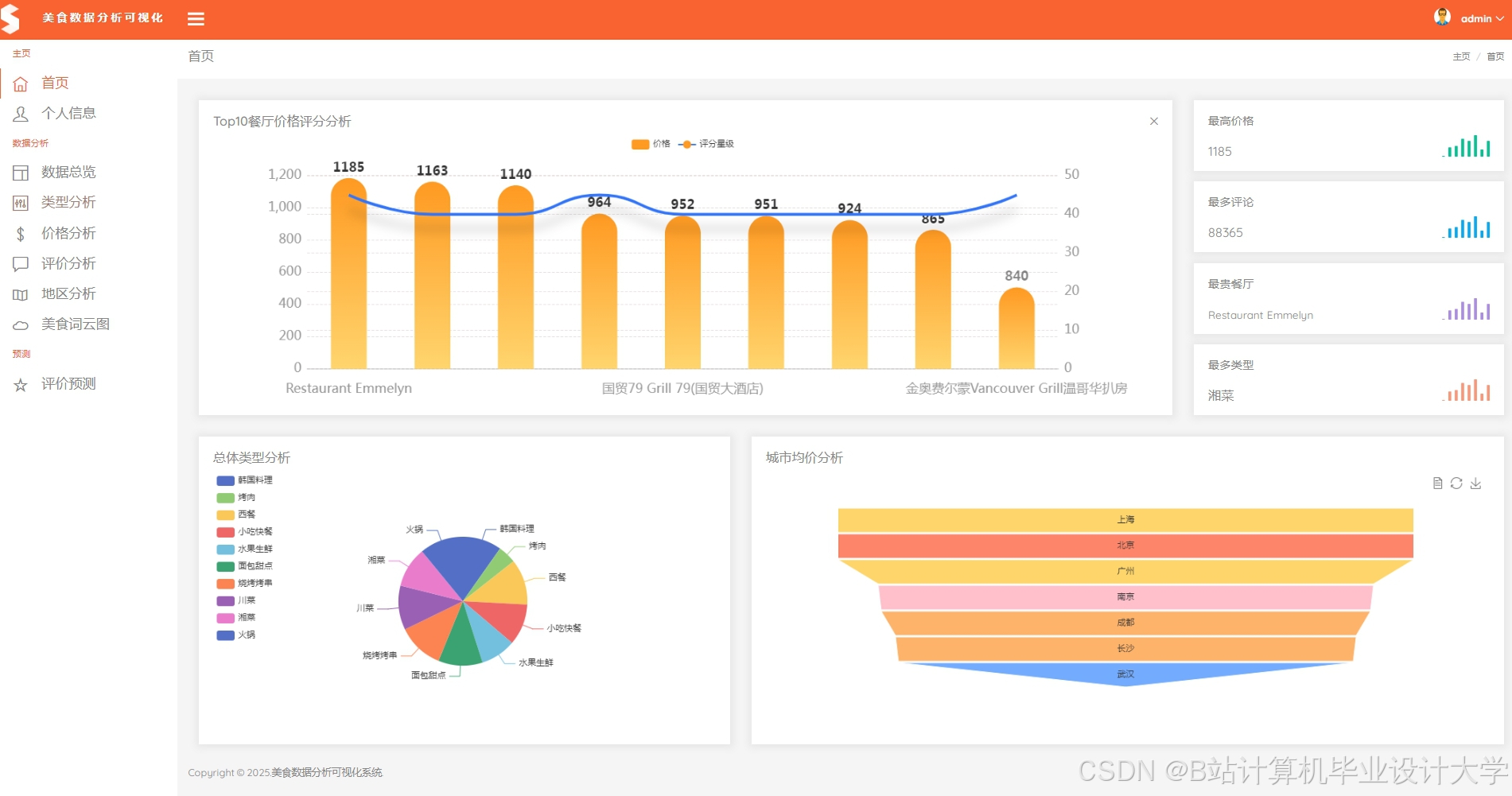Open 地区分析 from the sidebar
The image size is (1512, 796).
68,293
